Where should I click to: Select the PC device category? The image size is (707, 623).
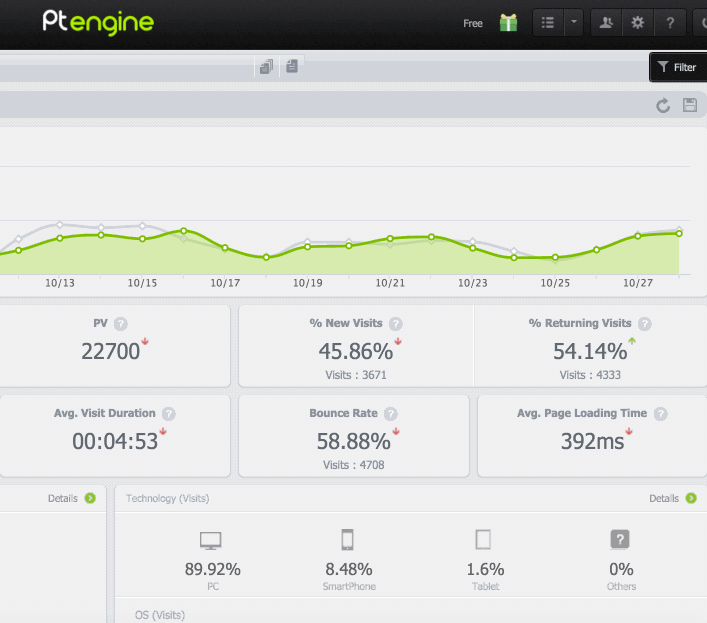(211, 541)
